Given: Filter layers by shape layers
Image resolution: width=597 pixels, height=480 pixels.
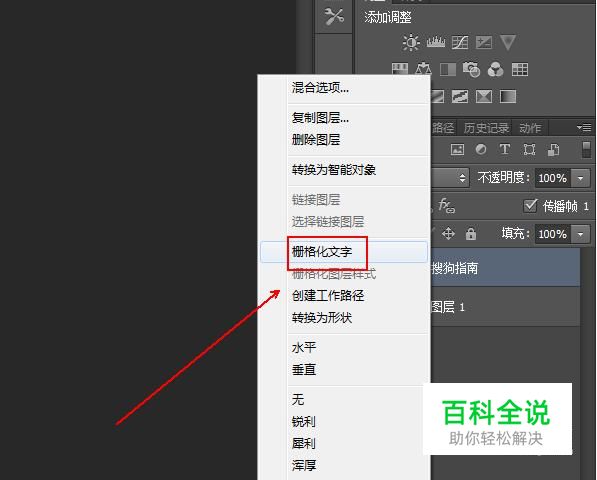Looking at the screenshot, I should click(x=529, y=149).
